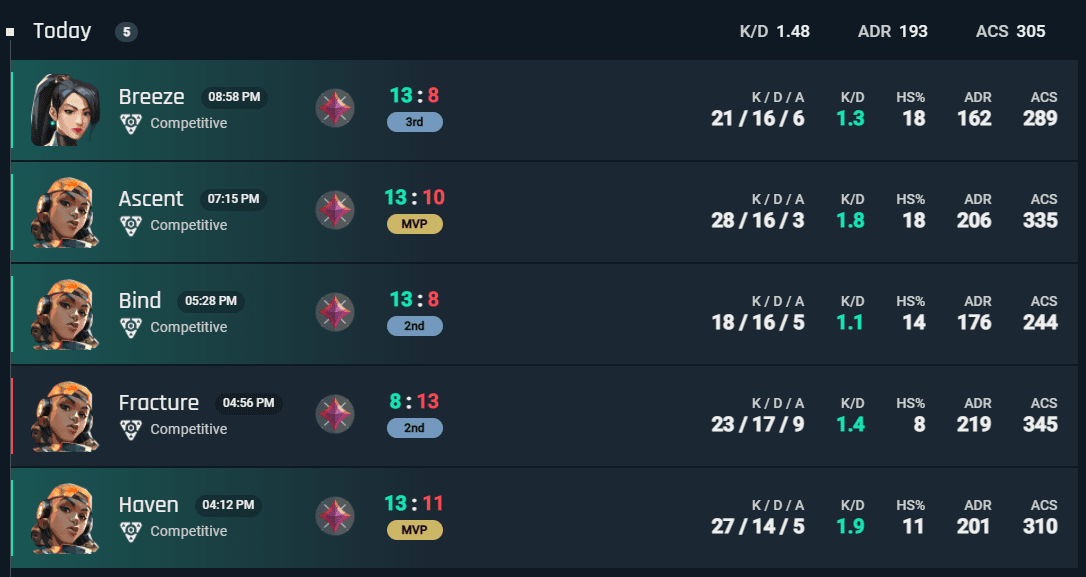Screen dimensions: 1086x577
Task: Click the 13:10 score on Ascent match
Action: (x=414, y=197)
